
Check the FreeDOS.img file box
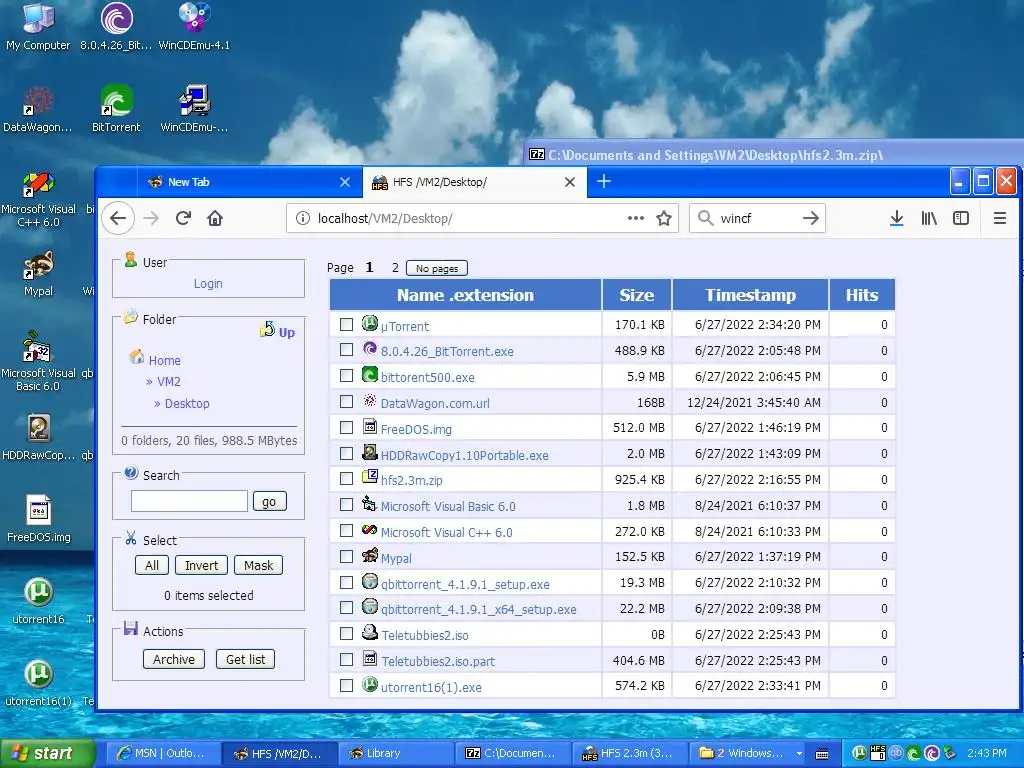pyautogui.click(x=347, y=428)
